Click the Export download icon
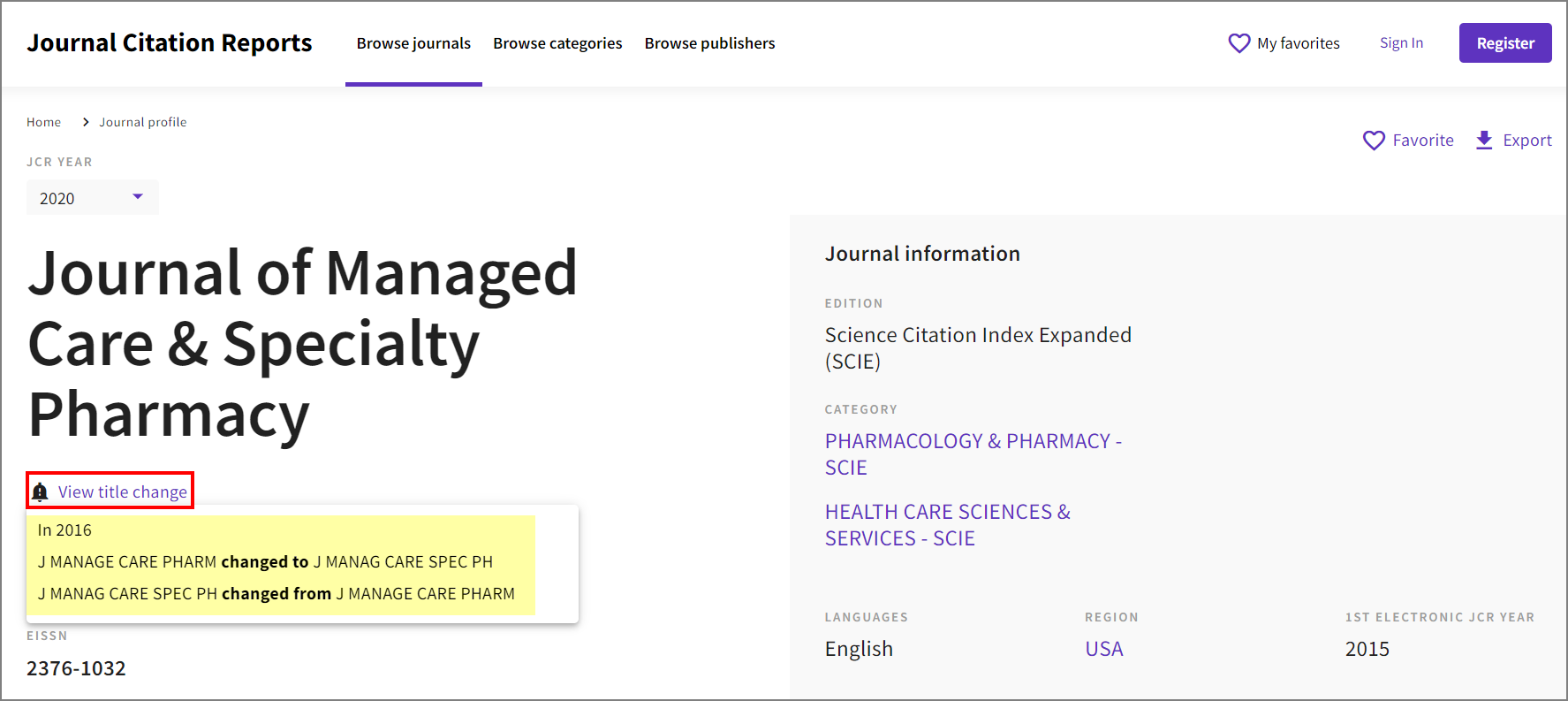Screen dimensions: 1568x701 tap(1484, 141)
